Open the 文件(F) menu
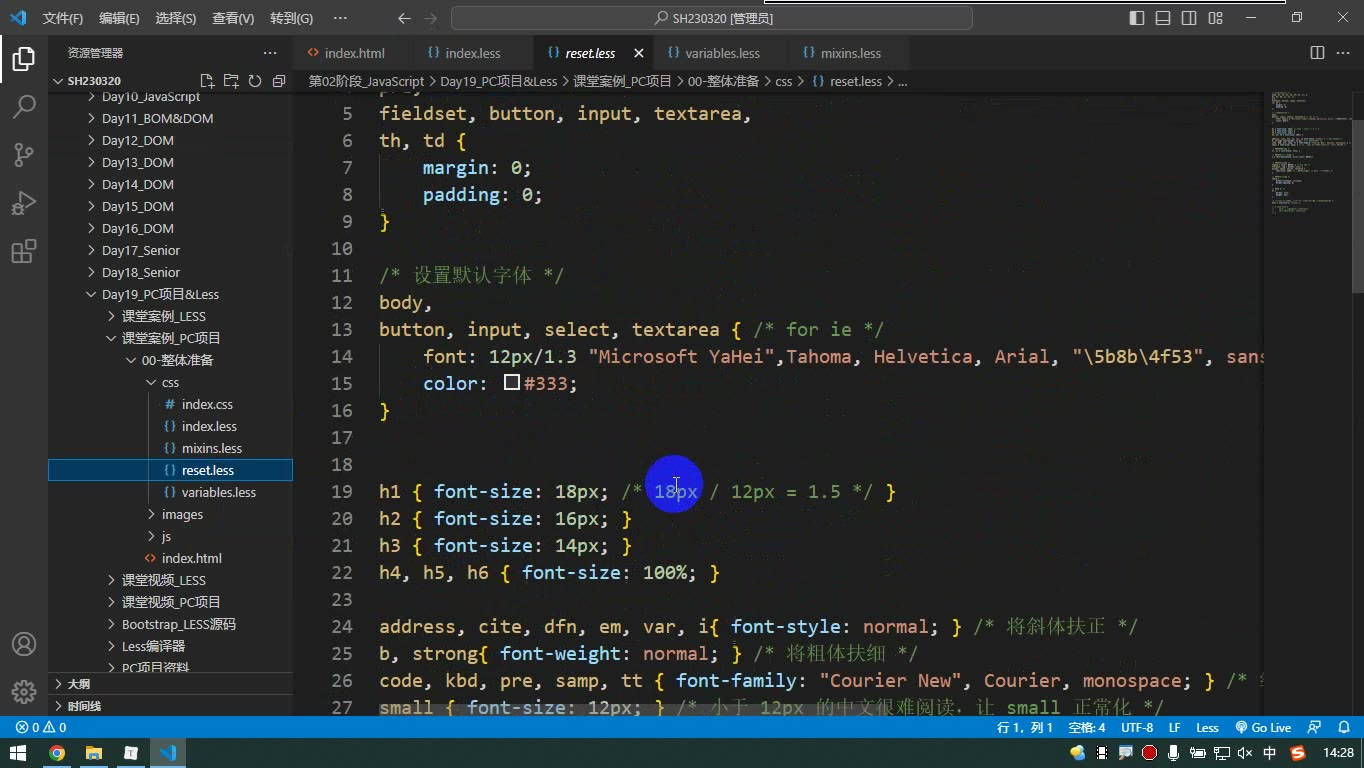Screen dimensions: 1364x768 (x=63, y=18)
